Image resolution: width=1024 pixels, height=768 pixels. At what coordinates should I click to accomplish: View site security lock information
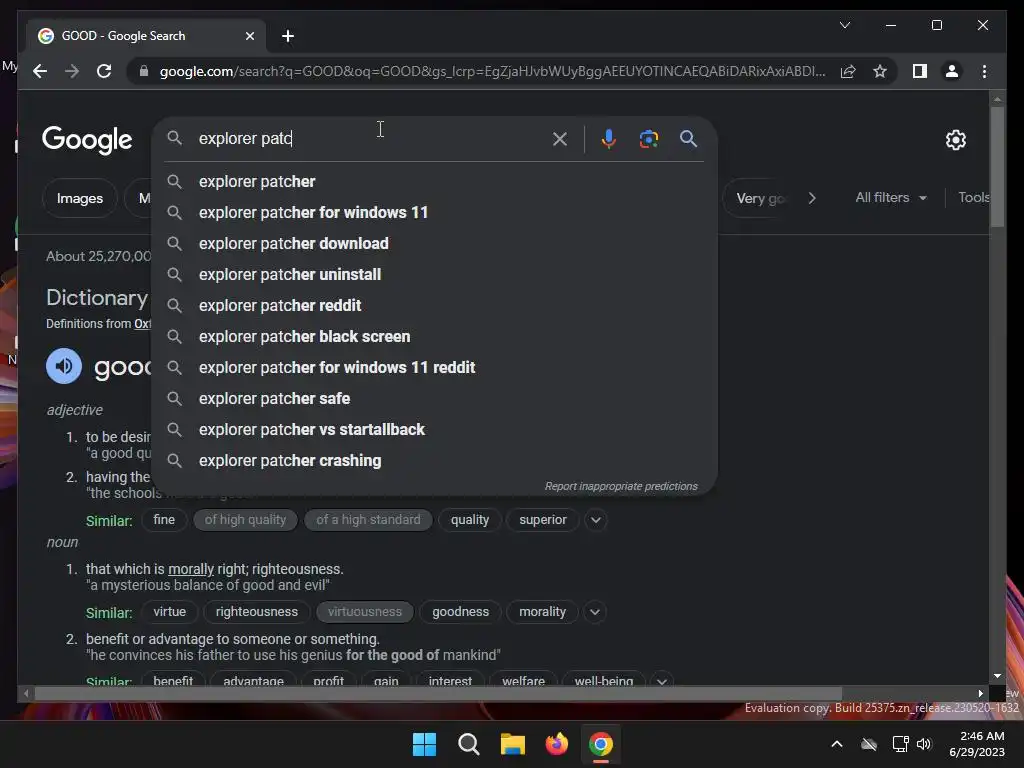(x=144, y=71)
